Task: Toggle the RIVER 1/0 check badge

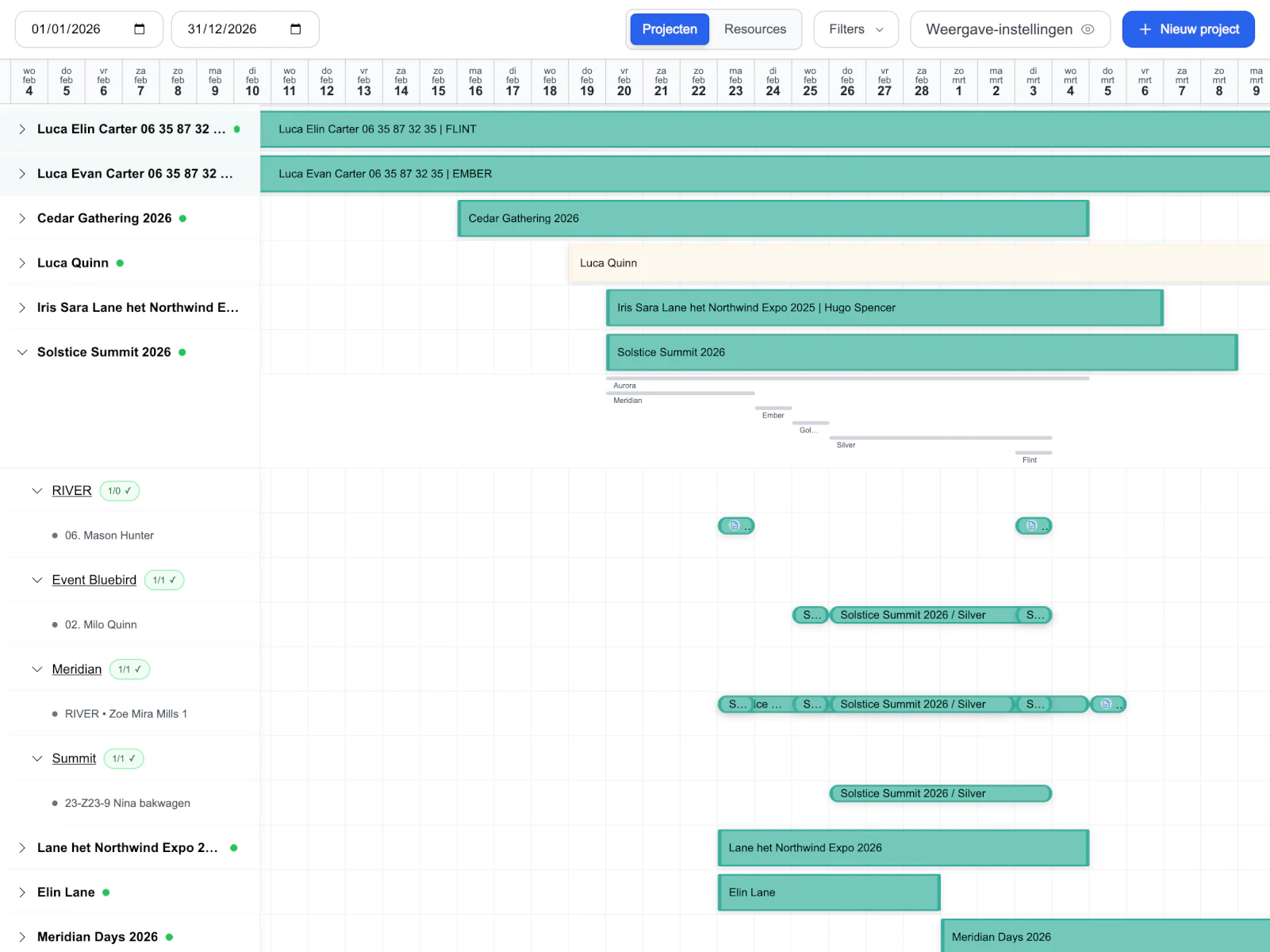Action: (119, 491)
